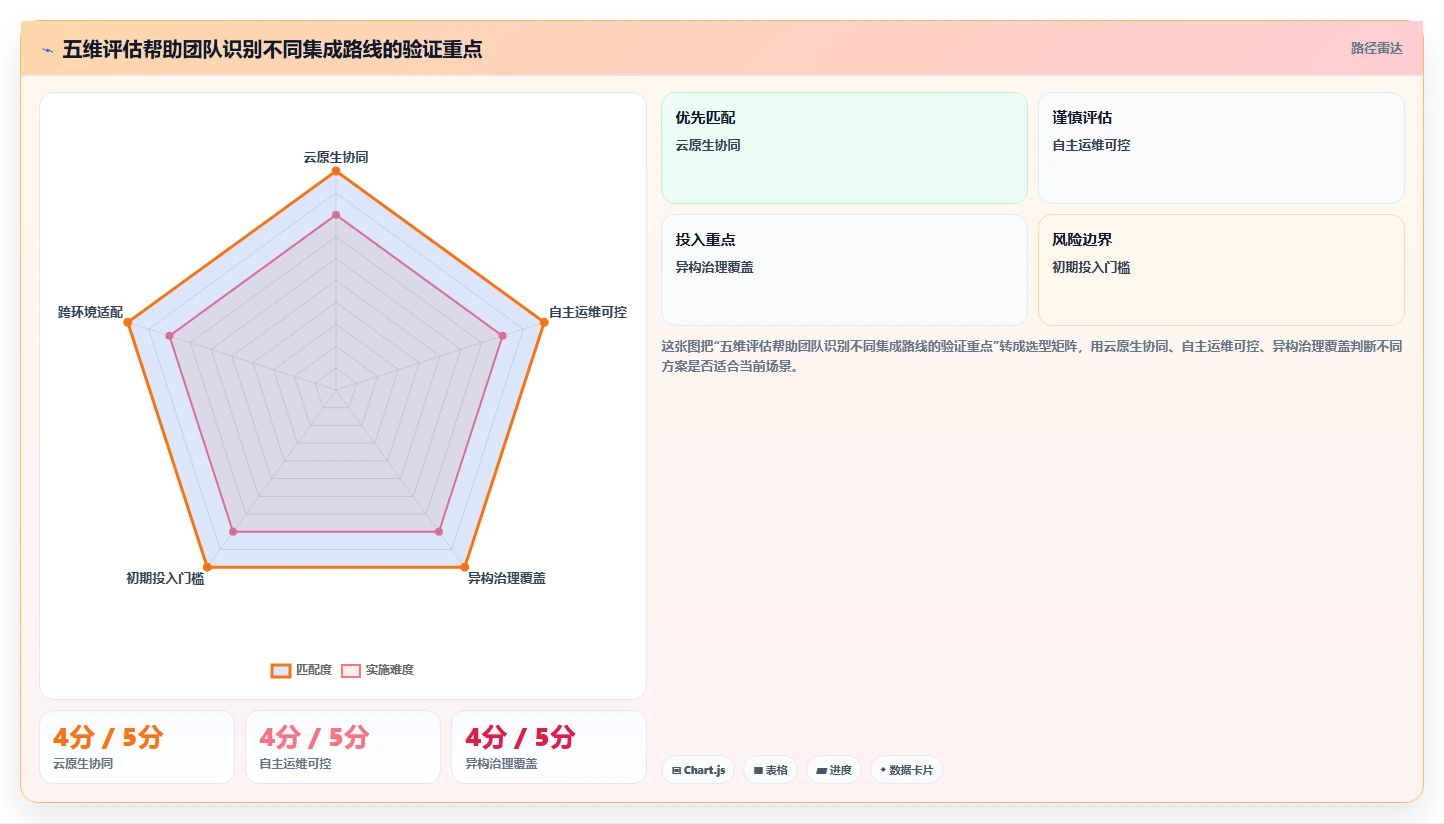Select the 优先匹配 card

point(844,148)
